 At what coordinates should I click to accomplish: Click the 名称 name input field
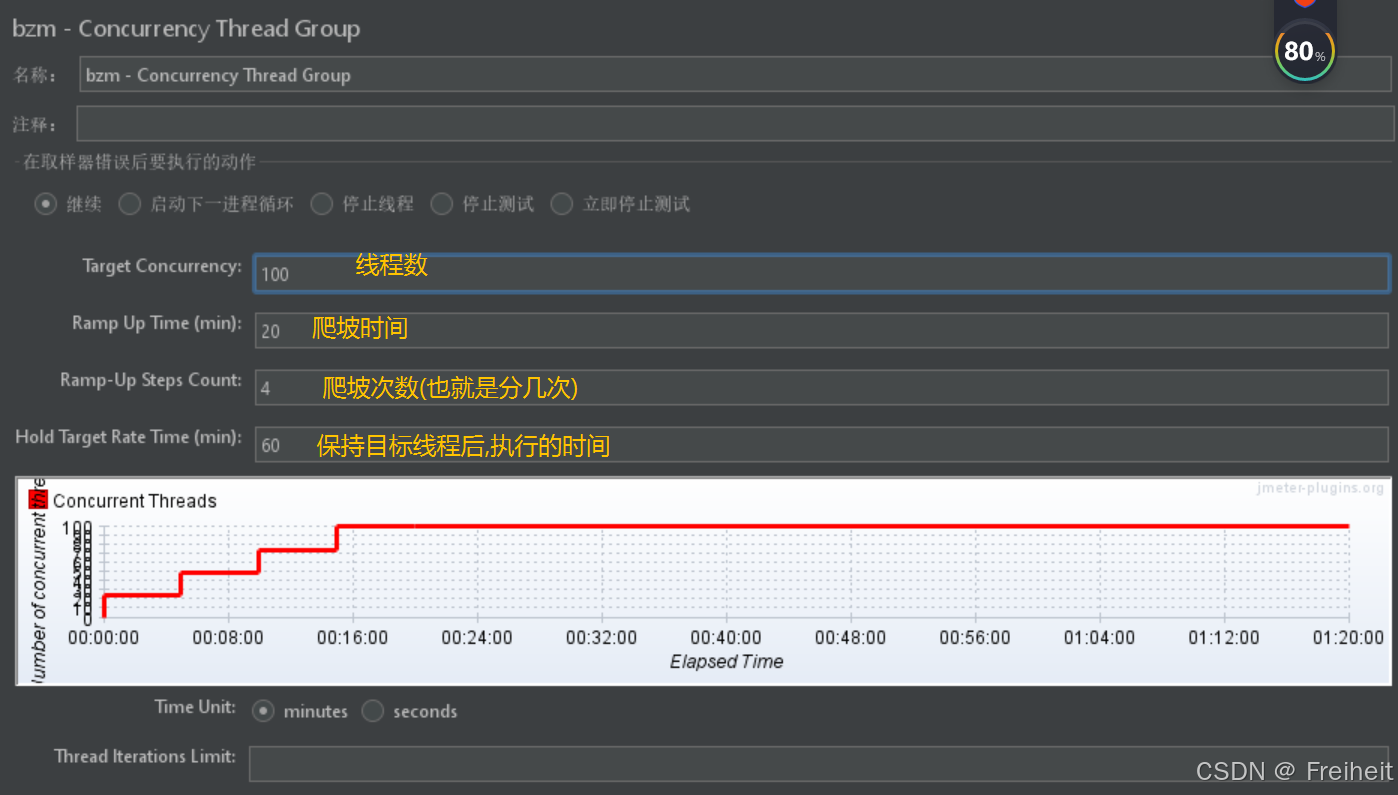click(735, 75)
